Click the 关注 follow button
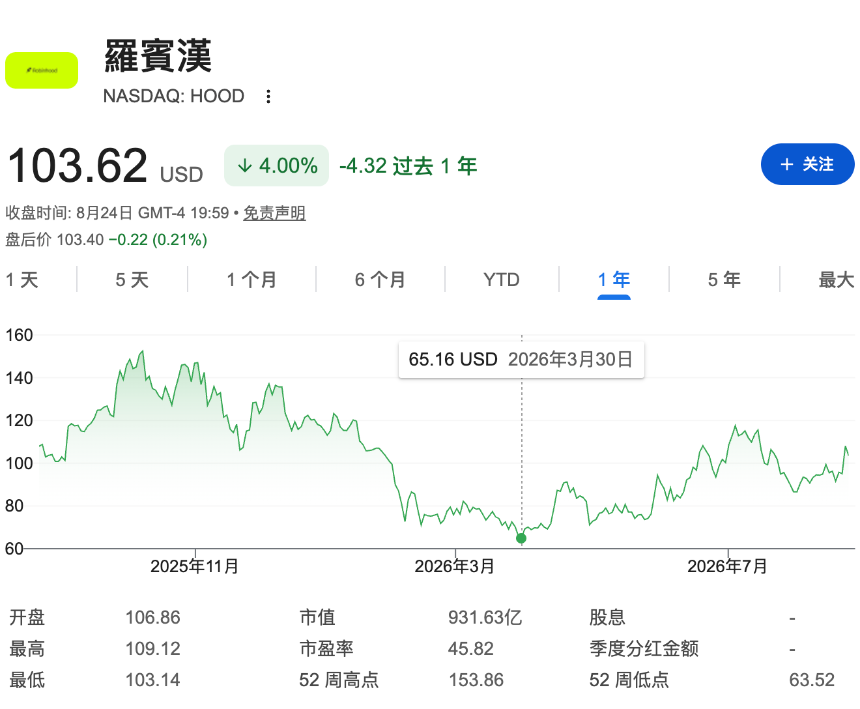860x709 pixels. [x=807, y=164]
